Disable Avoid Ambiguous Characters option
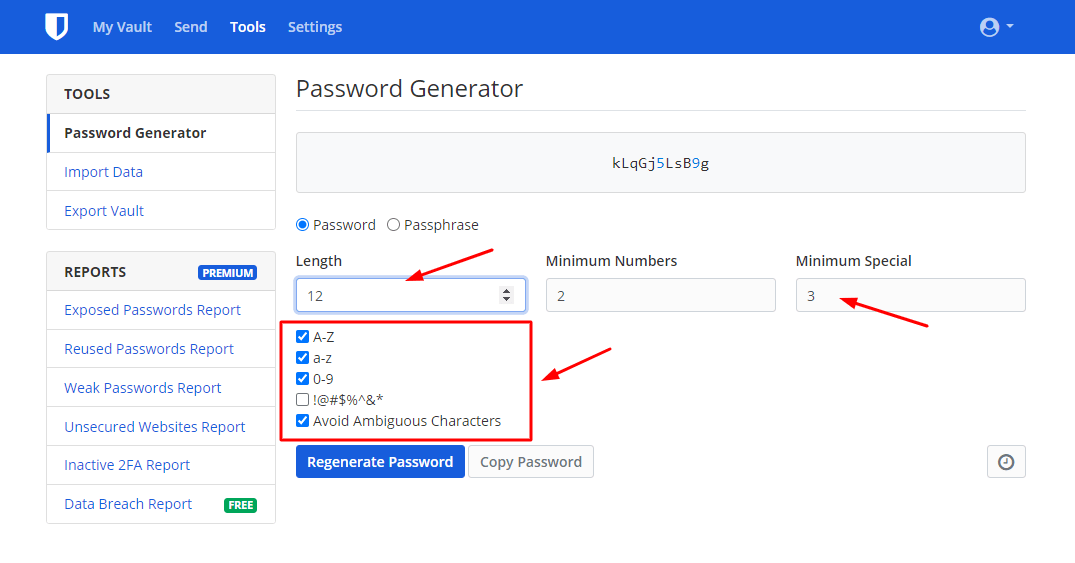The height and width of the screenshot is (563, 1075). pyautogui.click(x=303, y=421)
